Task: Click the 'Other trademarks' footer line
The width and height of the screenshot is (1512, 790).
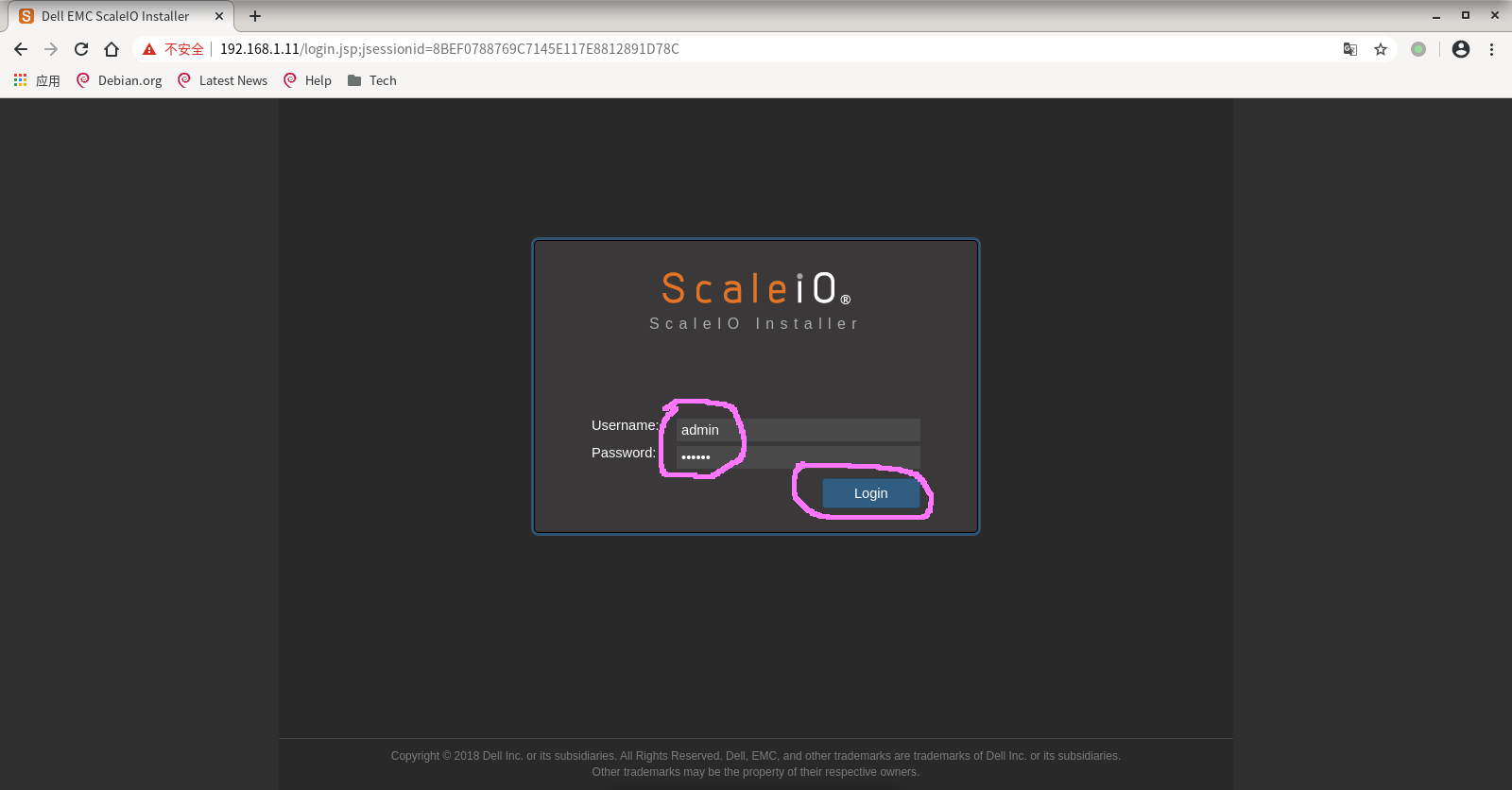Action: pos(755,772)
